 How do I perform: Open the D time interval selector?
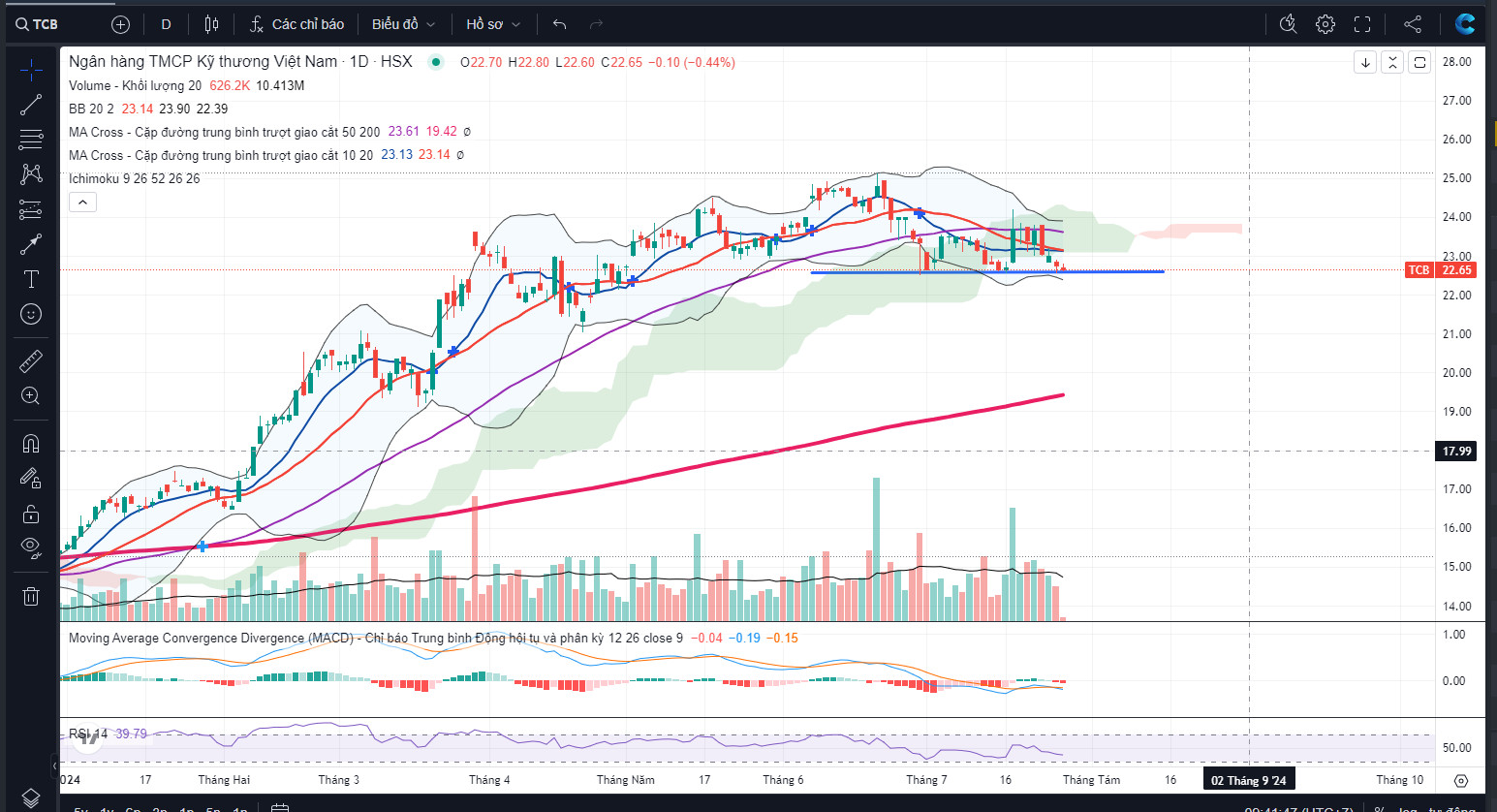point(166,24)
